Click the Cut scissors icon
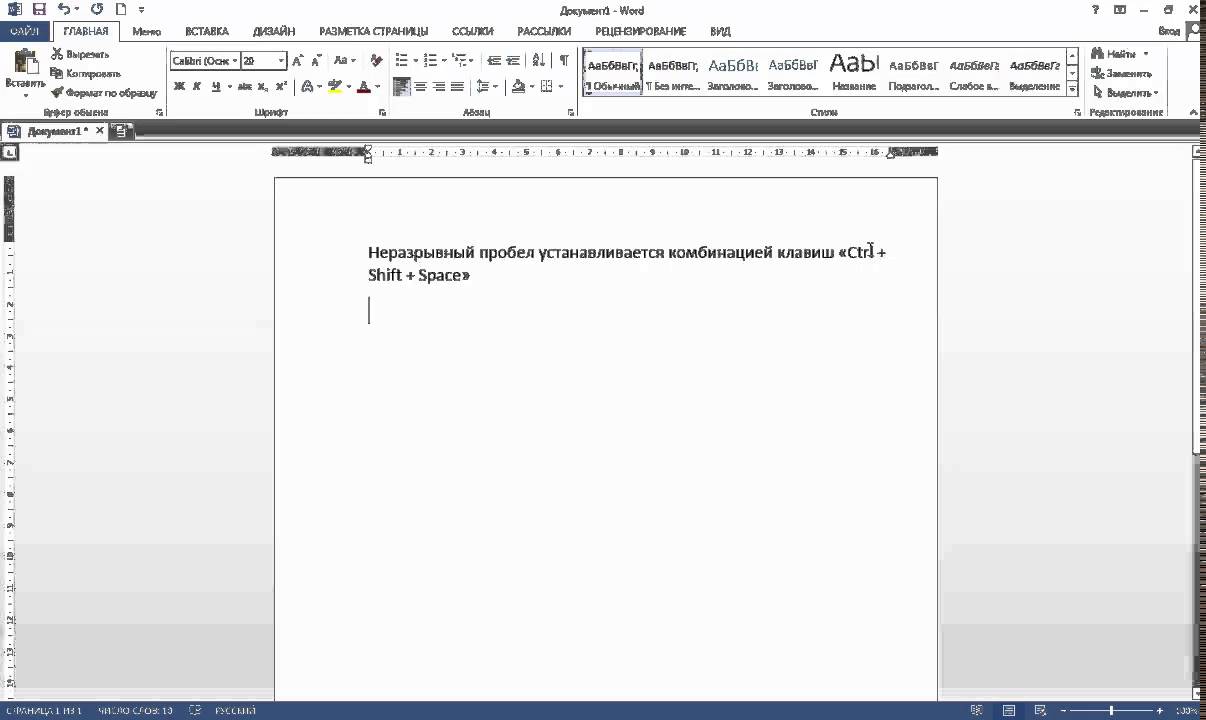The height and width of the screenshot is (720, 1206). tap(58, 54)
